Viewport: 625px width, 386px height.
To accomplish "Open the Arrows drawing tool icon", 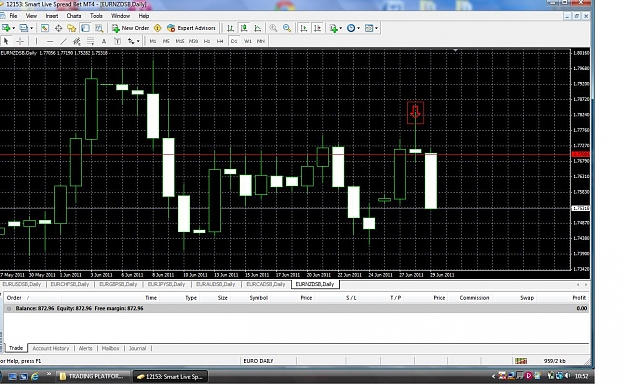I will (130, 41).
